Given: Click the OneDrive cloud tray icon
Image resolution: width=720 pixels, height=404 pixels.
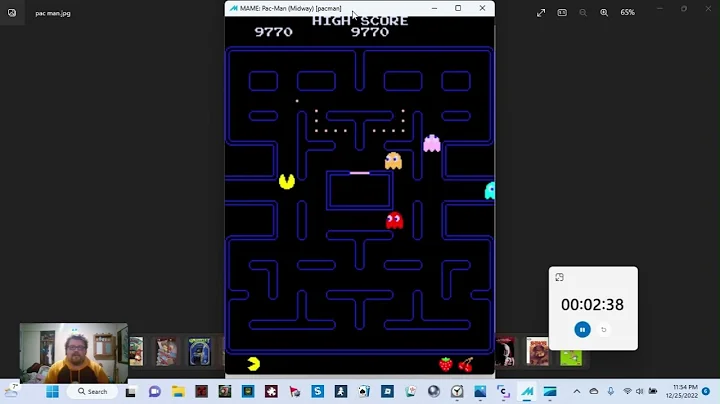Looking at the screenshot, I should point(594,392).
